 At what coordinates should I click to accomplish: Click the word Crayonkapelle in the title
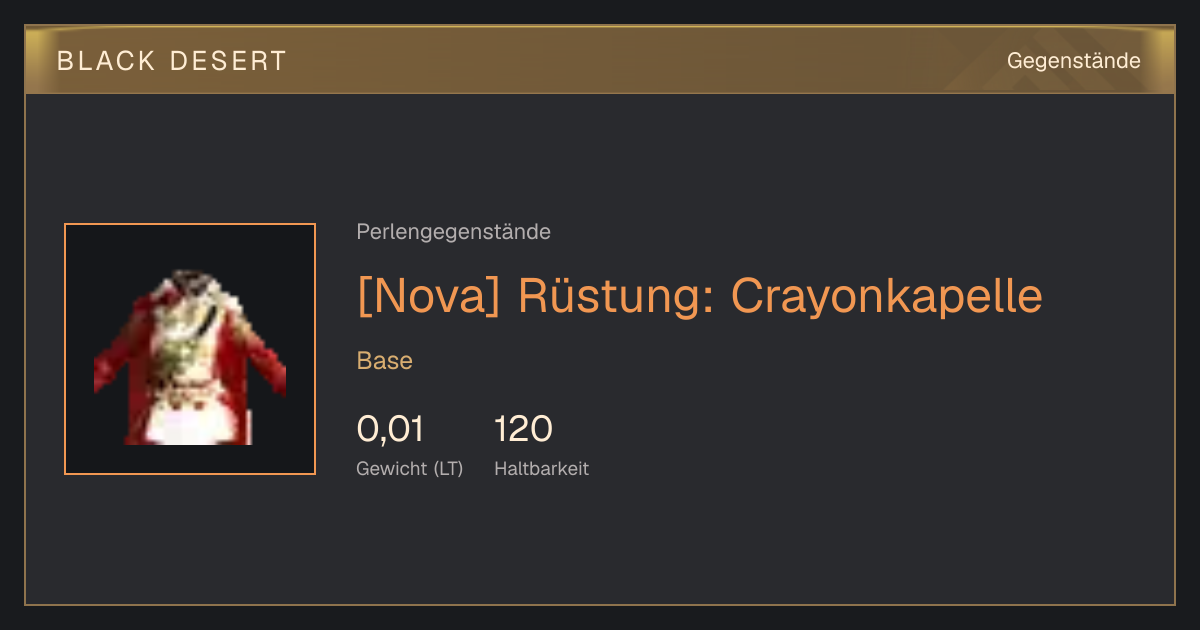(x=887, y=296)
